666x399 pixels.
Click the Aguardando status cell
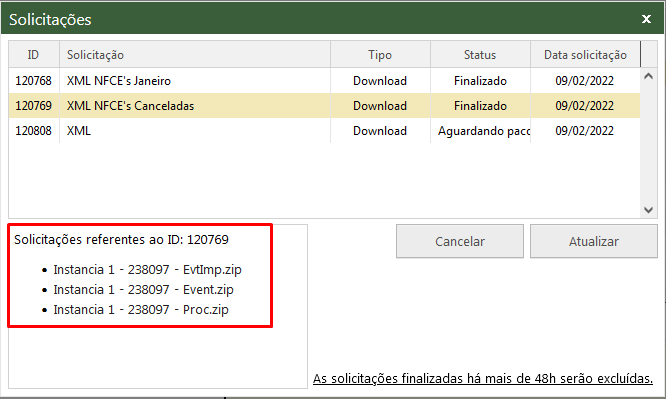480,131
